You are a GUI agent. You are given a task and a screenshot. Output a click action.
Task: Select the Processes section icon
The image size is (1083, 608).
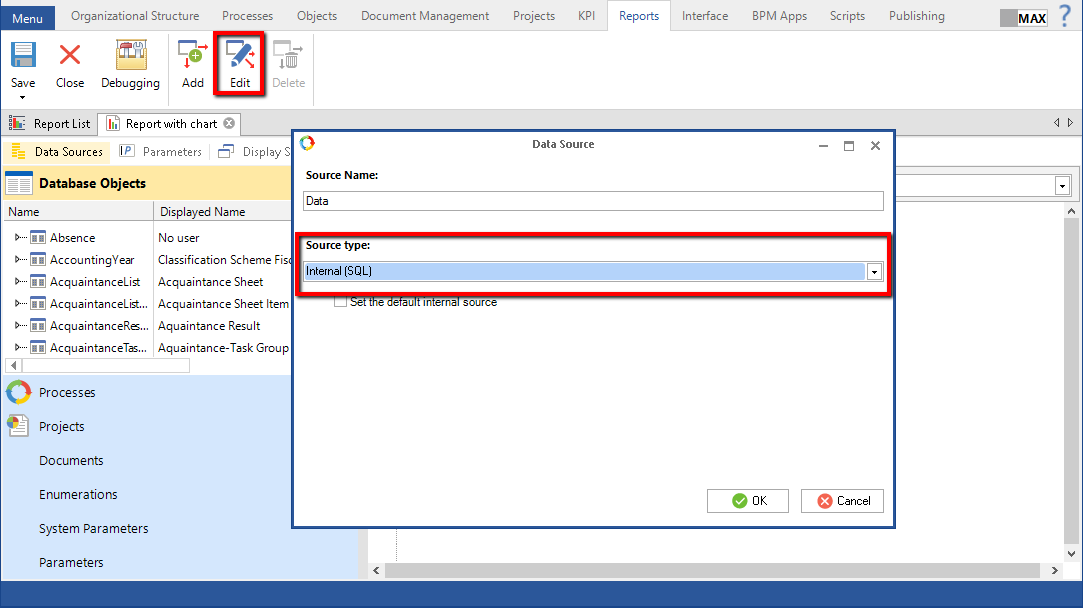(19, 392)
